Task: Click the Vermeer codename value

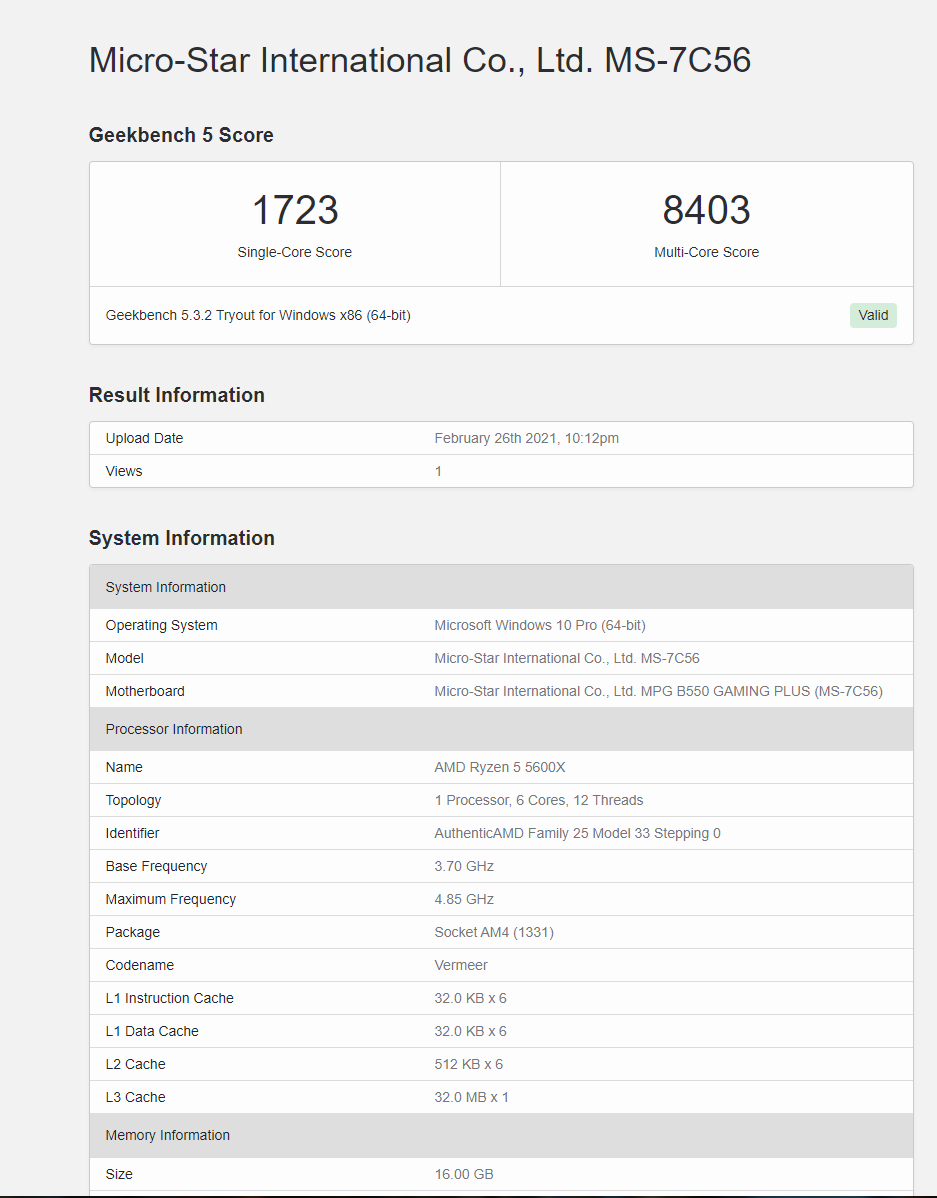Action: (x=461, y=965)
